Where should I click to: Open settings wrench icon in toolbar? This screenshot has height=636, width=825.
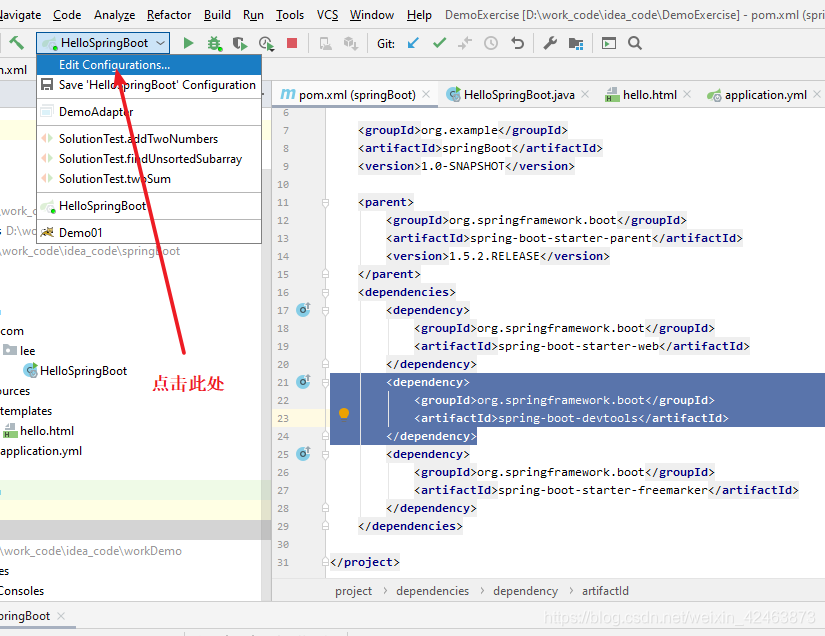click(x=550, y=43)
